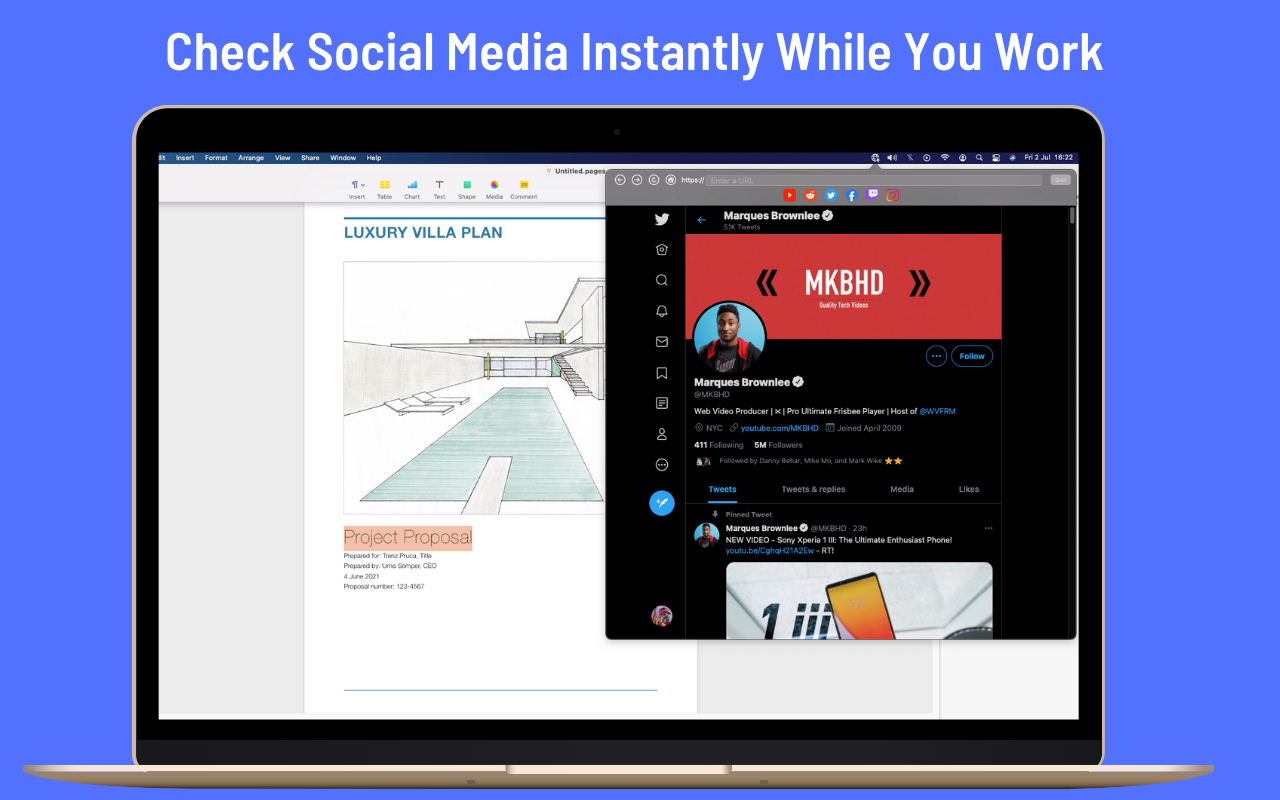Click the blue compose Tweet button
The image size is (1280, 800).
click(x=662, y=503)
